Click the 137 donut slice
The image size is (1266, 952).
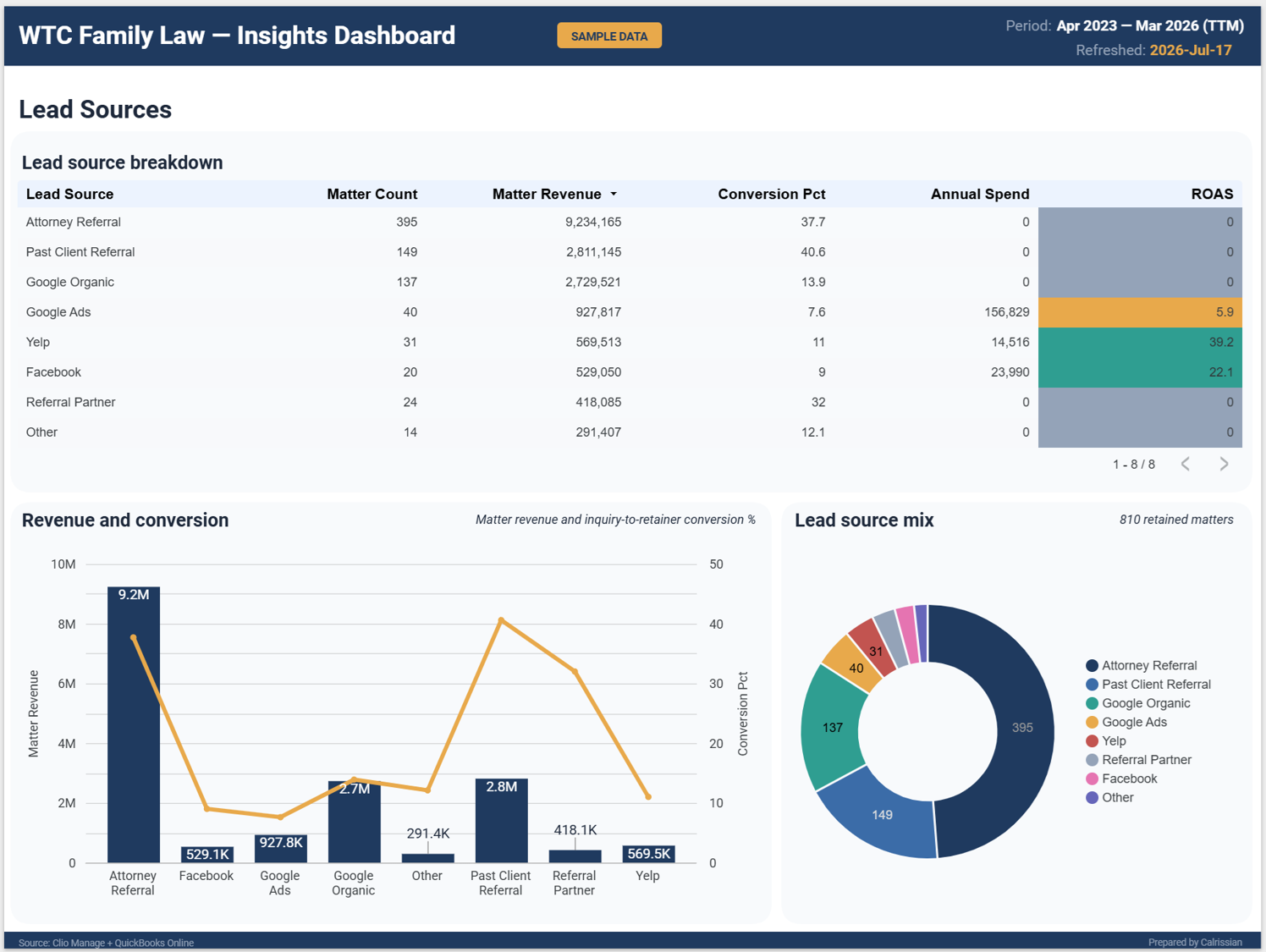(x=832, y=728)
